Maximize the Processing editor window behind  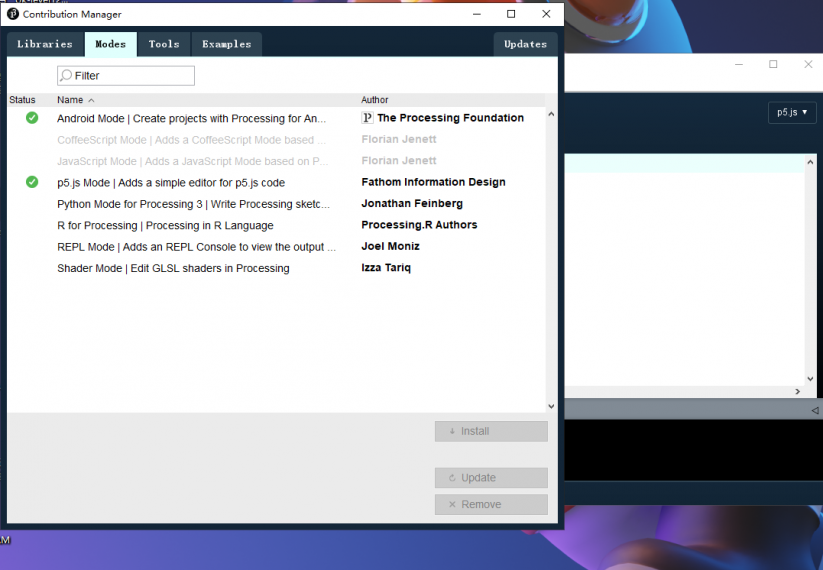coord(773,64)
